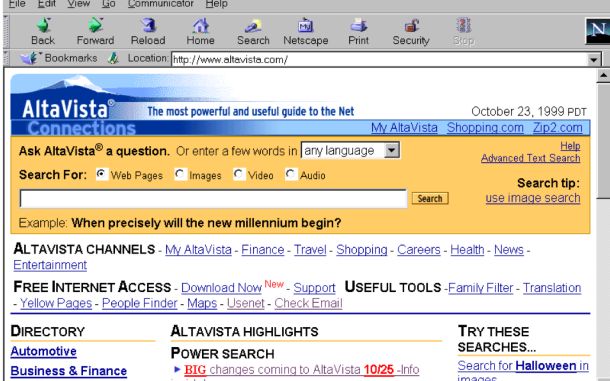
Task: Open the Travel channel link
Action: pos(310,249)
